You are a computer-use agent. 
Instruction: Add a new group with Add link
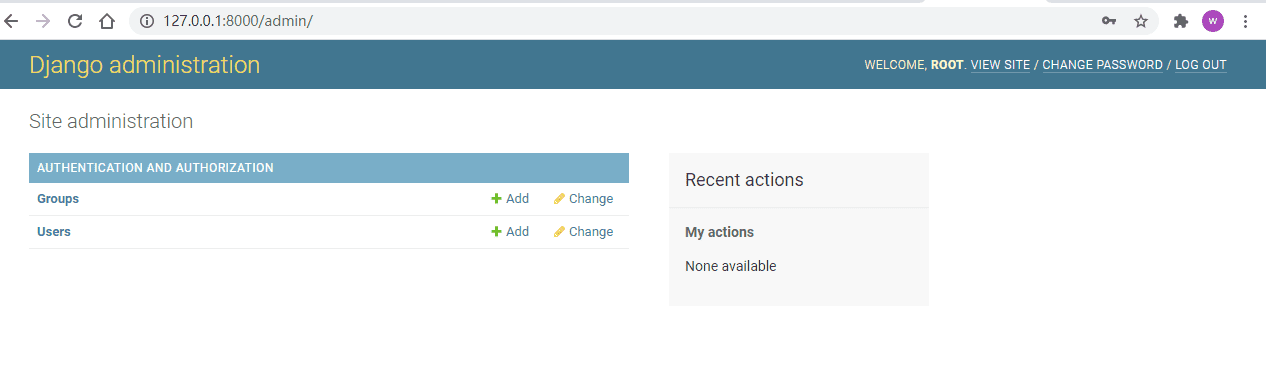[x=510, y=199]
